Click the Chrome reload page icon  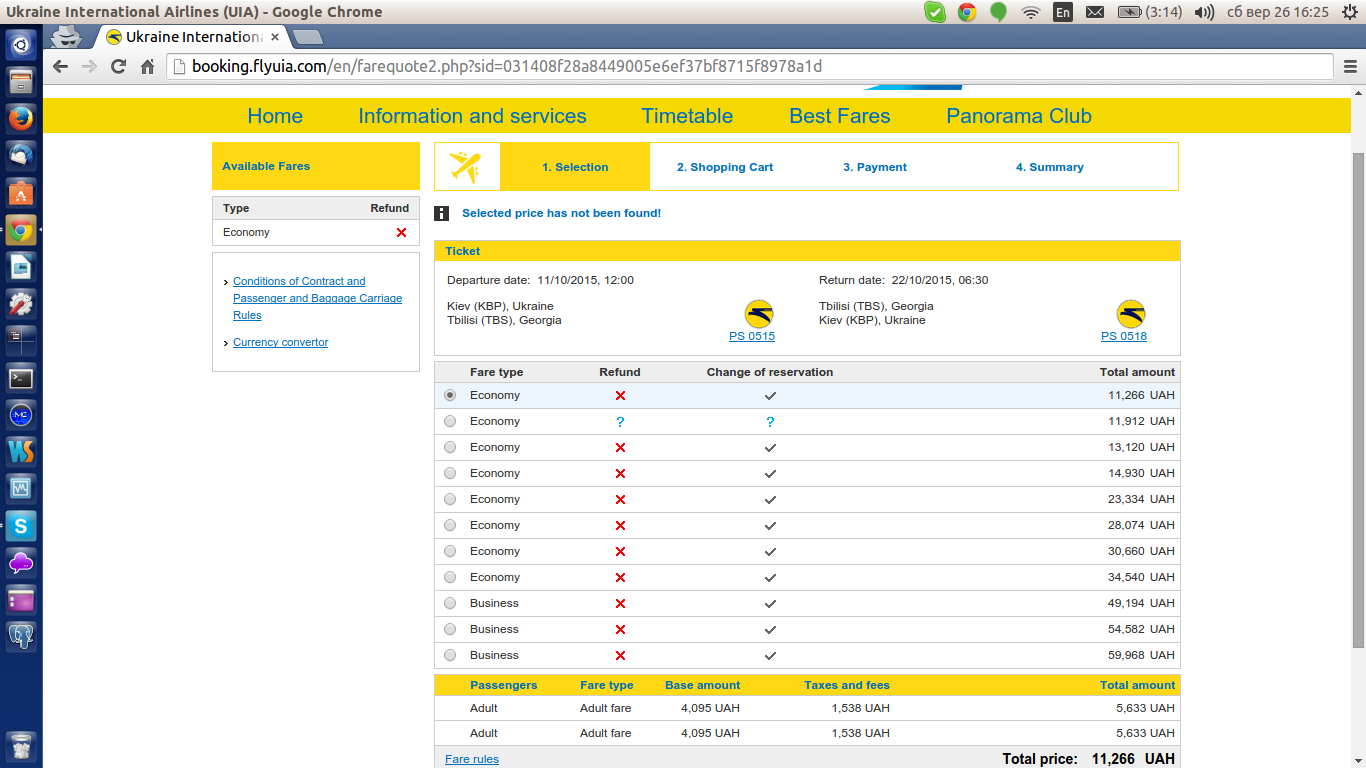click(118, 67)
